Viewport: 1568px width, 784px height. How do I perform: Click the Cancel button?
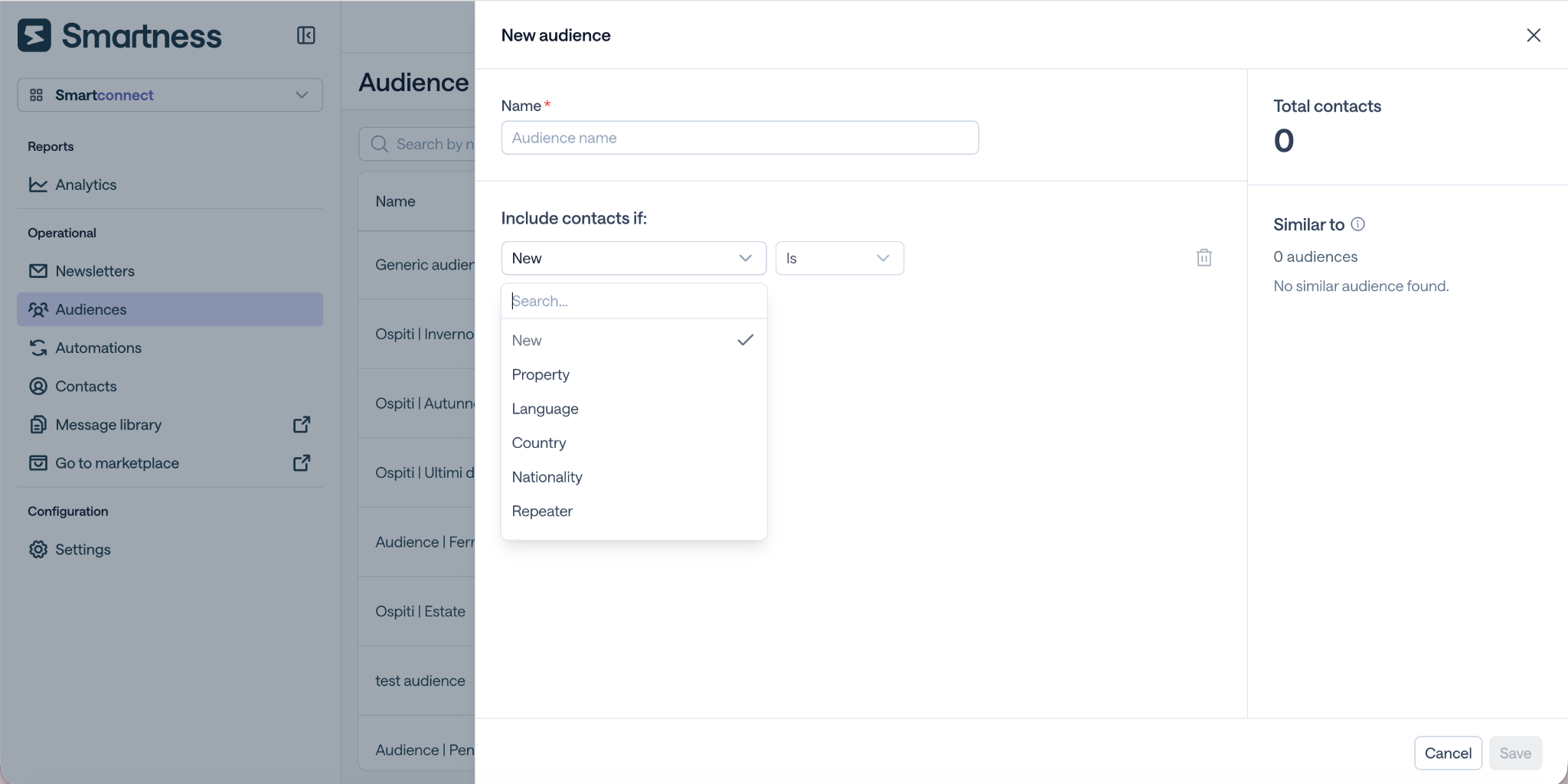coord(1448,753)
